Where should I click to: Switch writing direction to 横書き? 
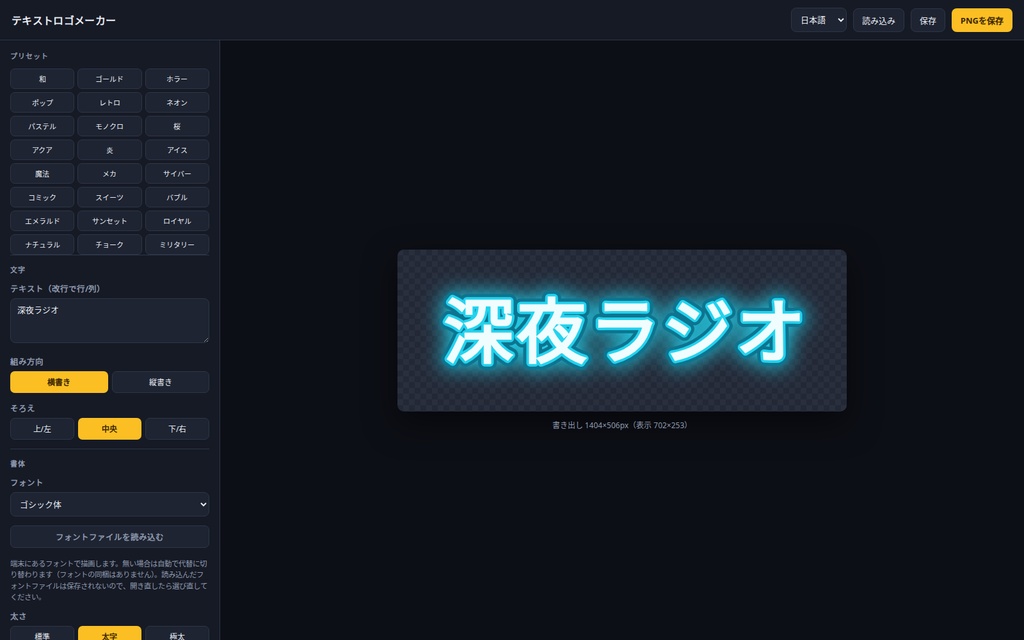tap(59, 382)
